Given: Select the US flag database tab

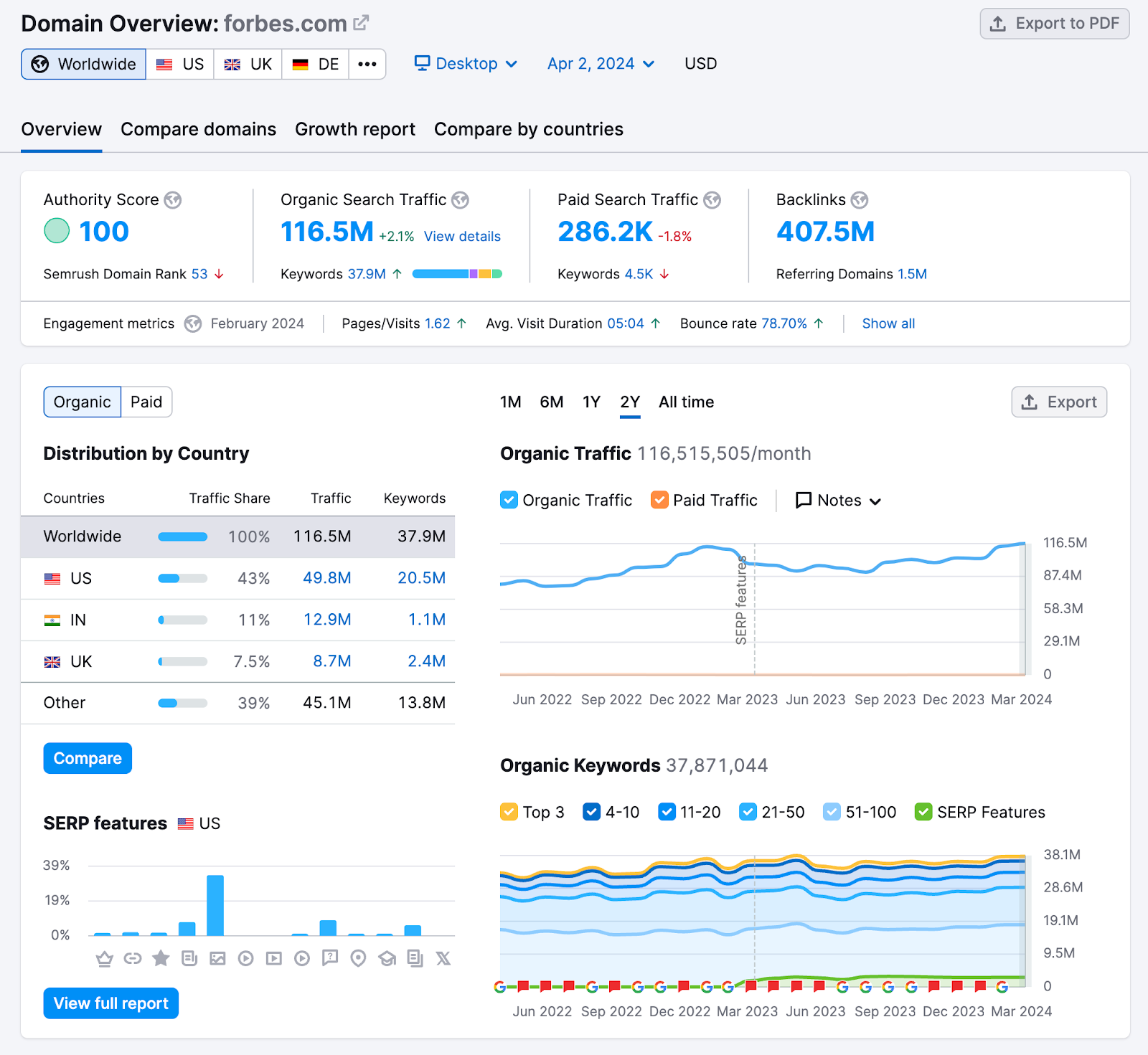Looking at the screenshot, I should 180,64.
